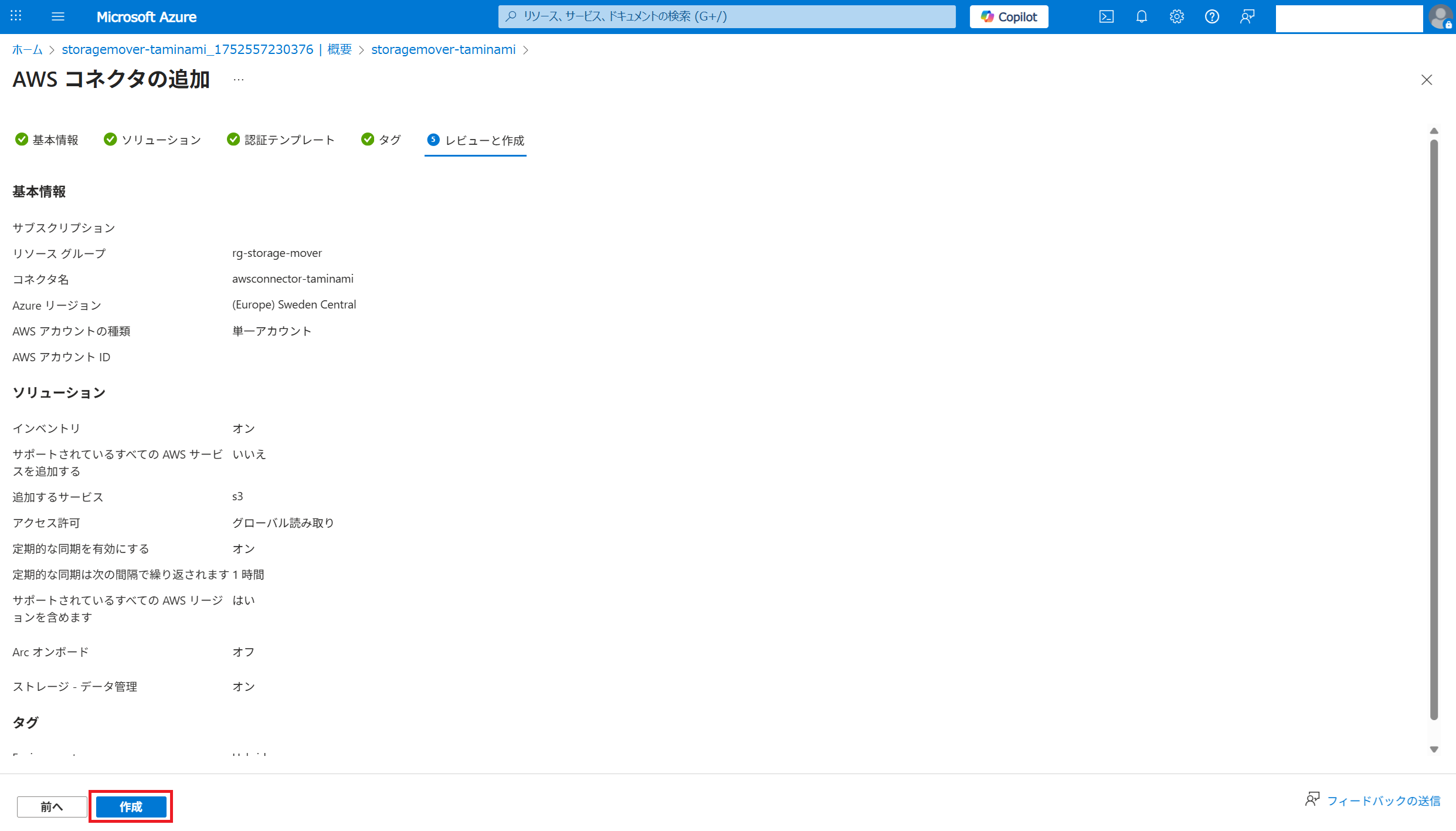Click インベントリ label
This screenshot has width=1456, height=831.
tap(46, 428)
